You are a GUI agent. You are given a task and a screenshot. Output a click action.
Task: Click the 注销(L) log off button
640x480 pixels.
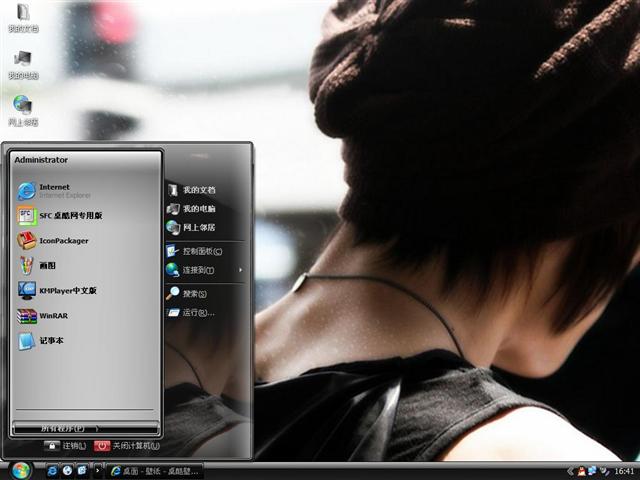coord(65,446)
